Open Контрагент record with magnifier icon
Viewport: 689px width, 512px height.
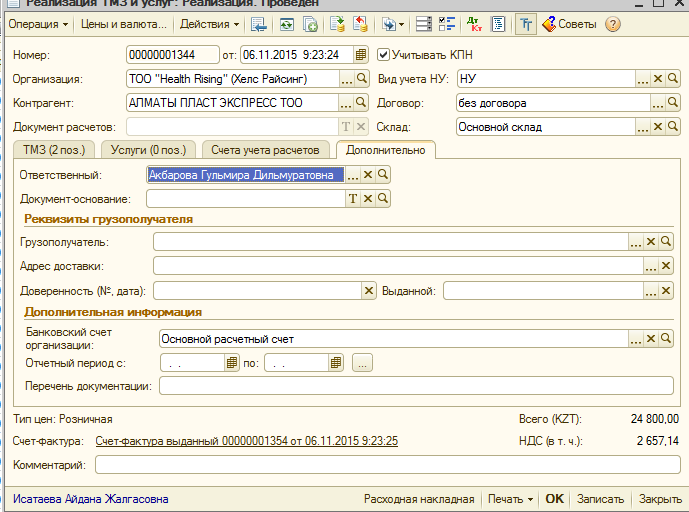[x=361, y=103]
